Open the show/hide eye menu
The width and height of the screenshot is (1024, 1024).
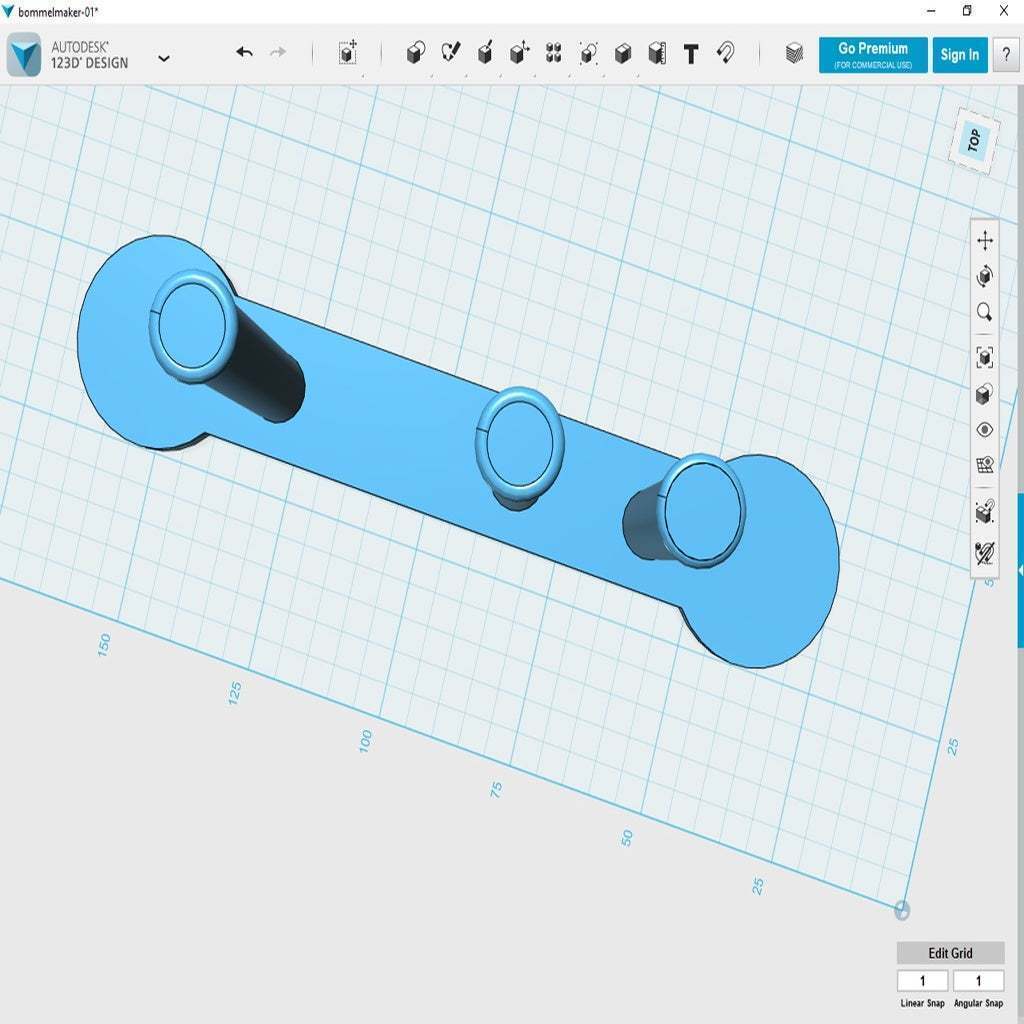point(985,429)
